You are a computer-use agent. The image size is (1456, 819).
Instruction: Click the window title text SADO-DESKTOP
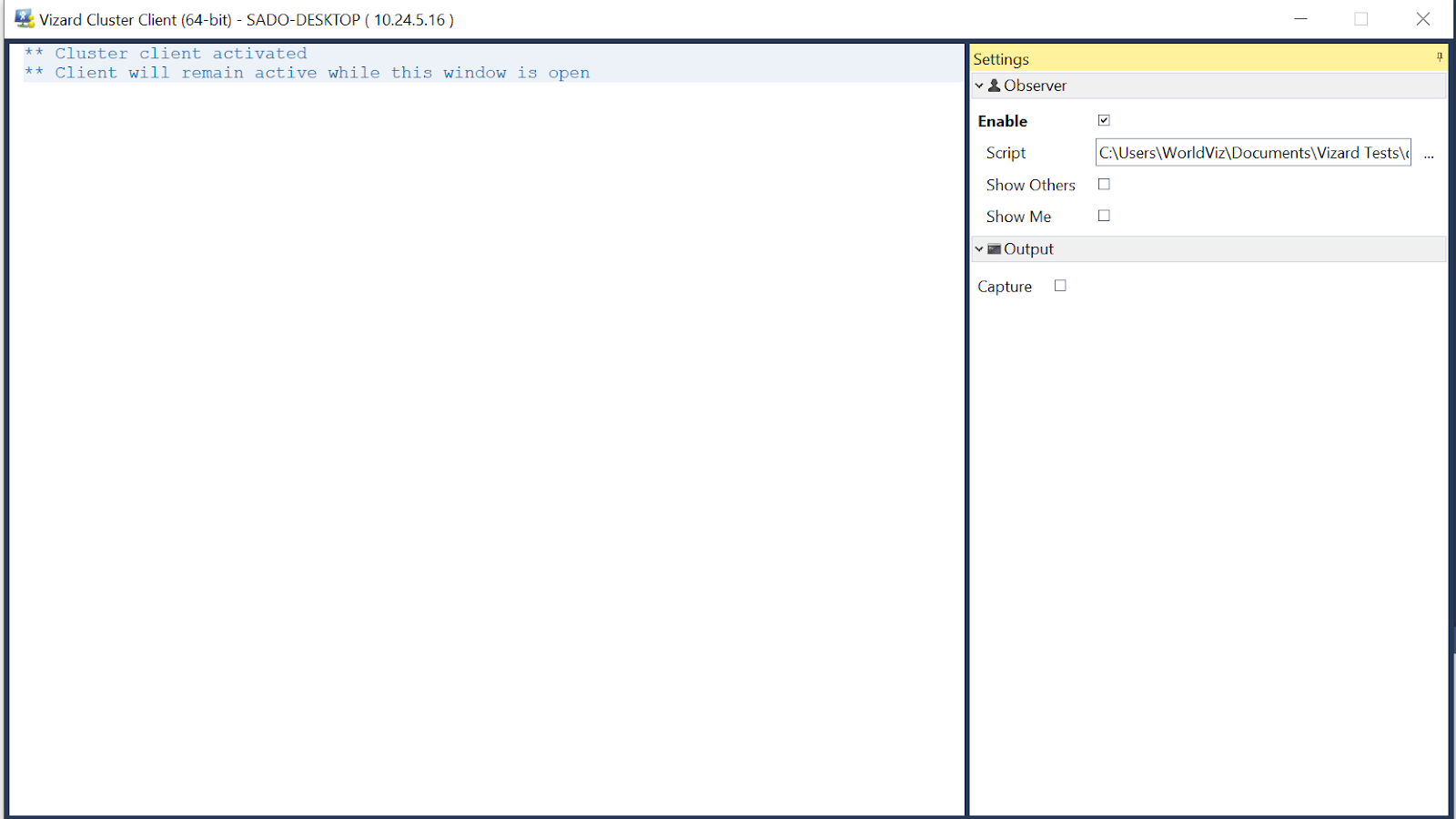(x=303, y=20)
